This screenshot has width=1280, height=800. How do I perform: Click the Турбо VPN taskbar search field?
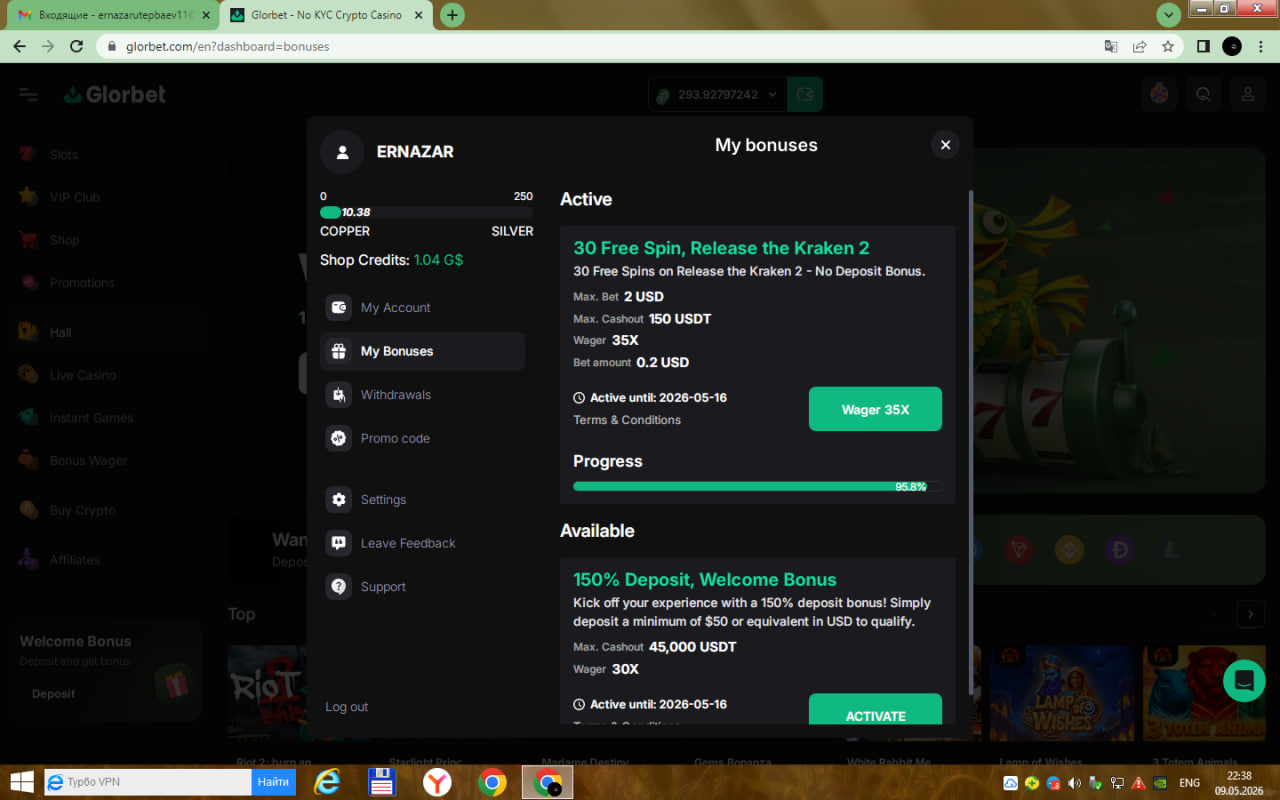(147, 782)
